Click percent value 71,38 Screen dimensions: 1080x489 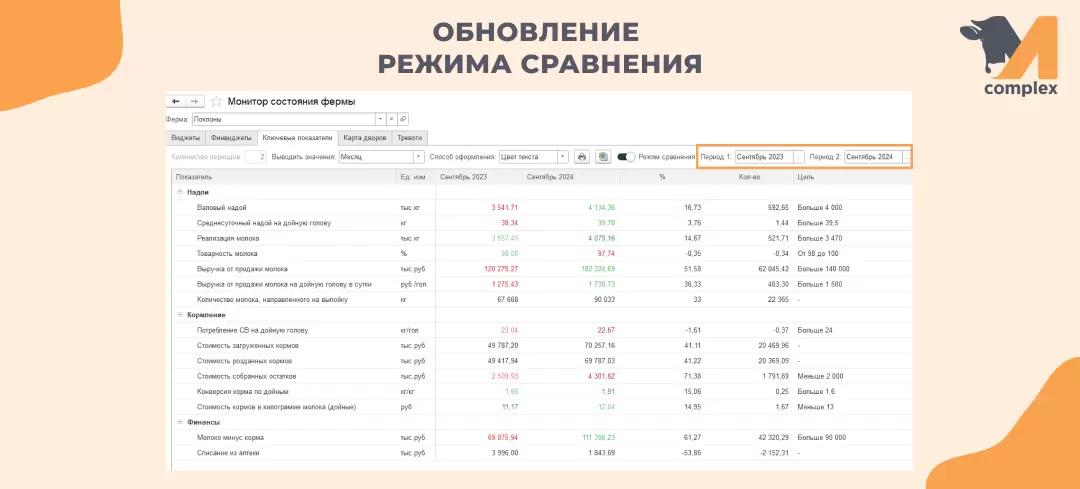pos(692,376)
